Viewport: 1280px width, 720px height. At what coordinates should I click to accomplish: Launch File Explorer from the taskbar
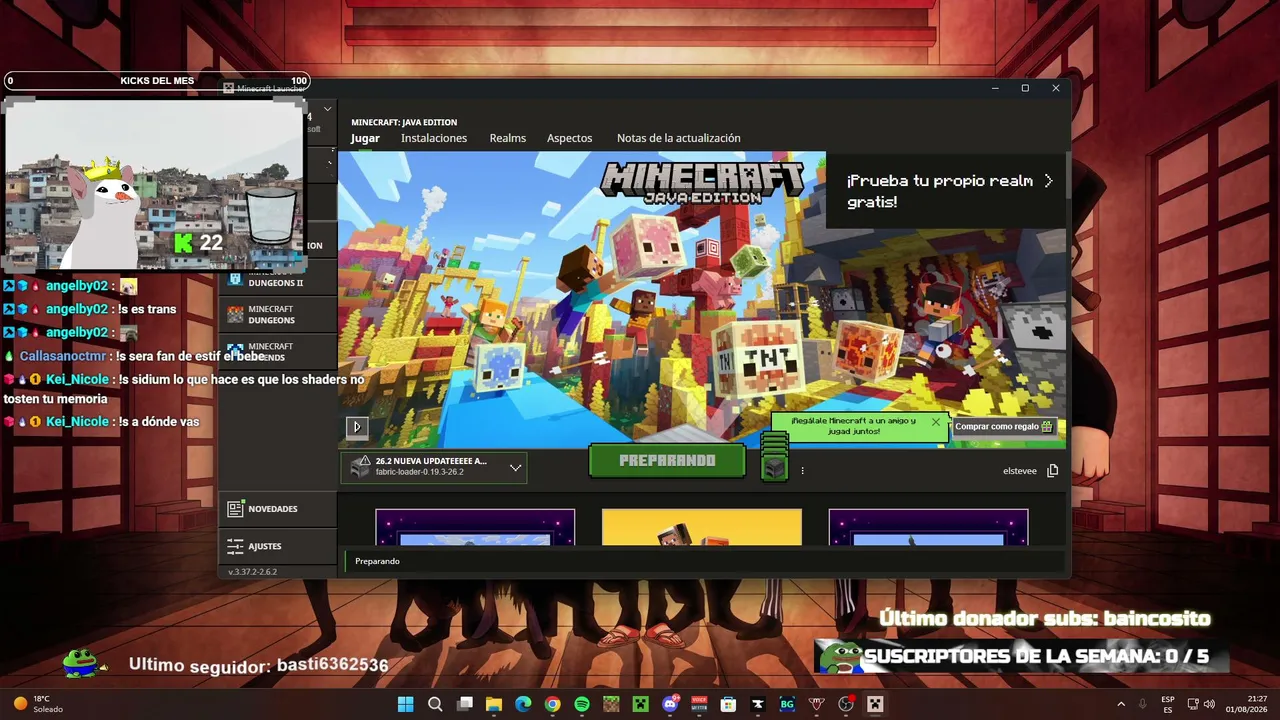[x=493, y=704]
